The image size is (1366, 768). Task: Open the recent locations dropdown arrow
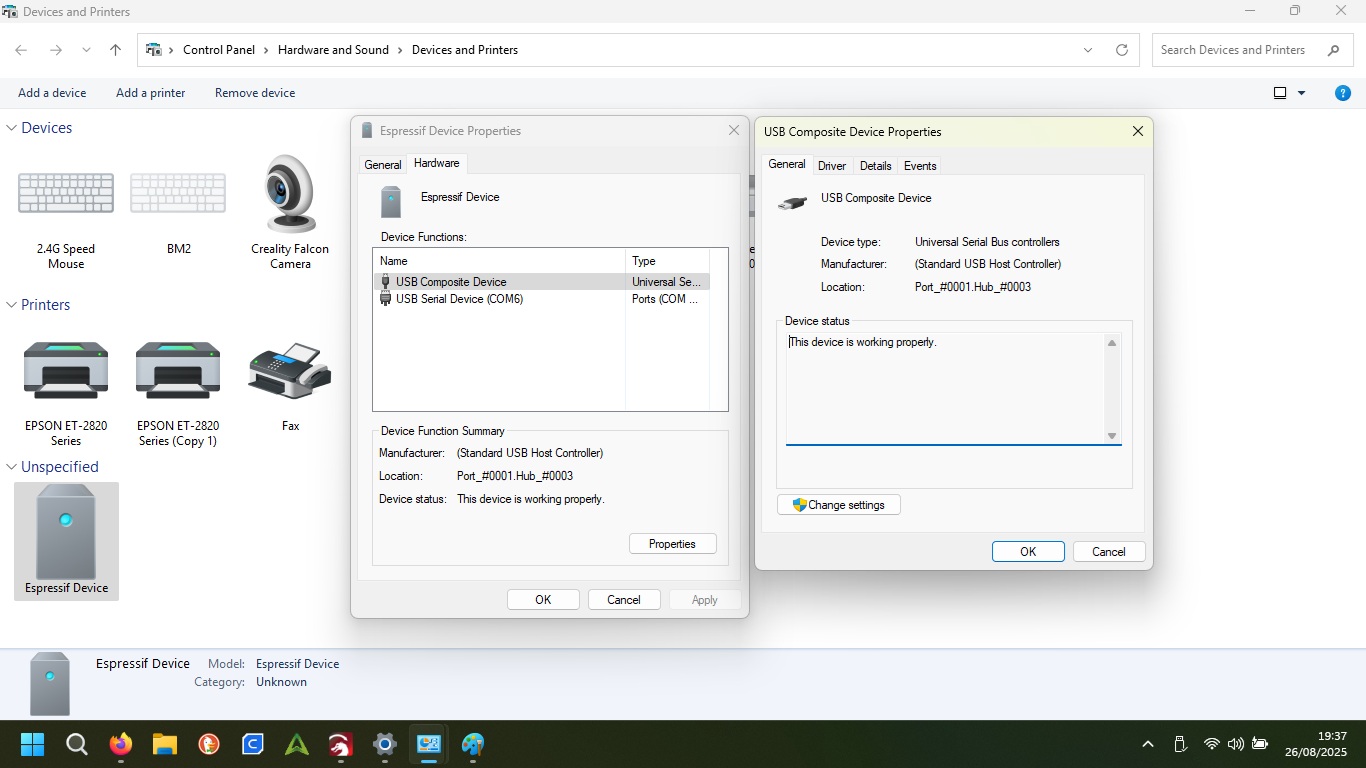[x=86, y=50]
